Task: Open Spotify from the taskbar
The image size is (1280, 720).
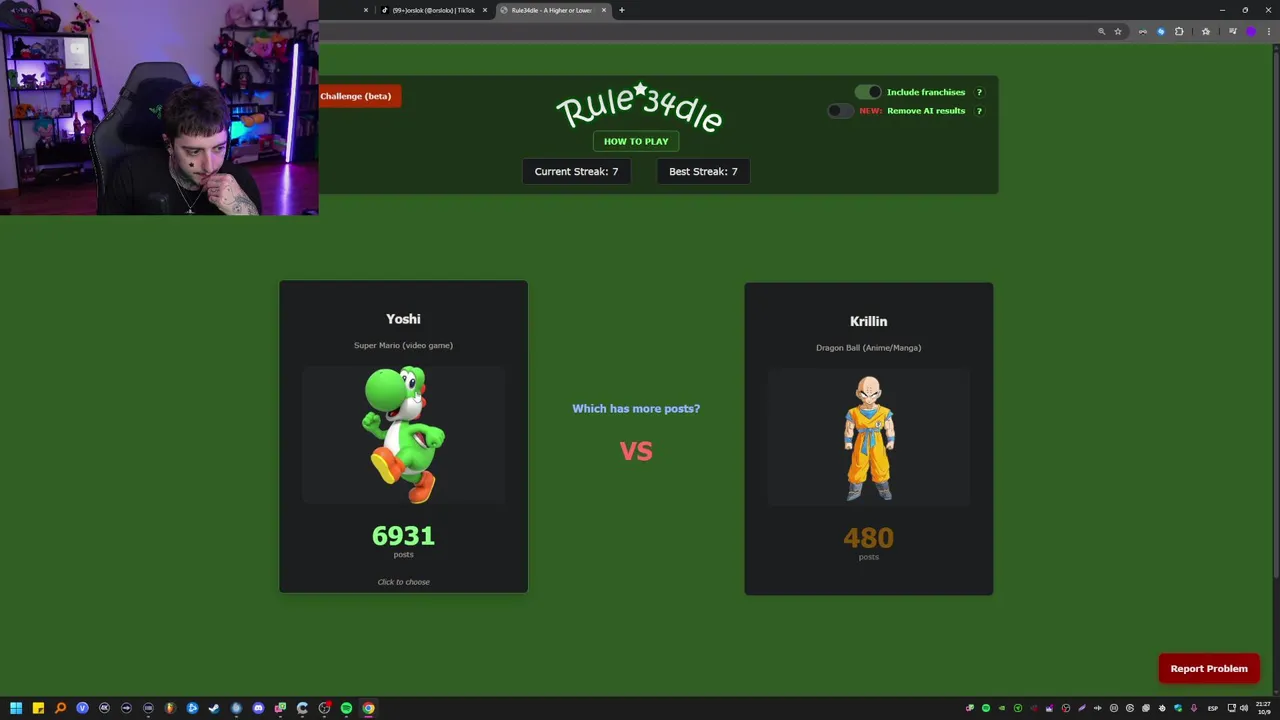Action: click(346, 708)
